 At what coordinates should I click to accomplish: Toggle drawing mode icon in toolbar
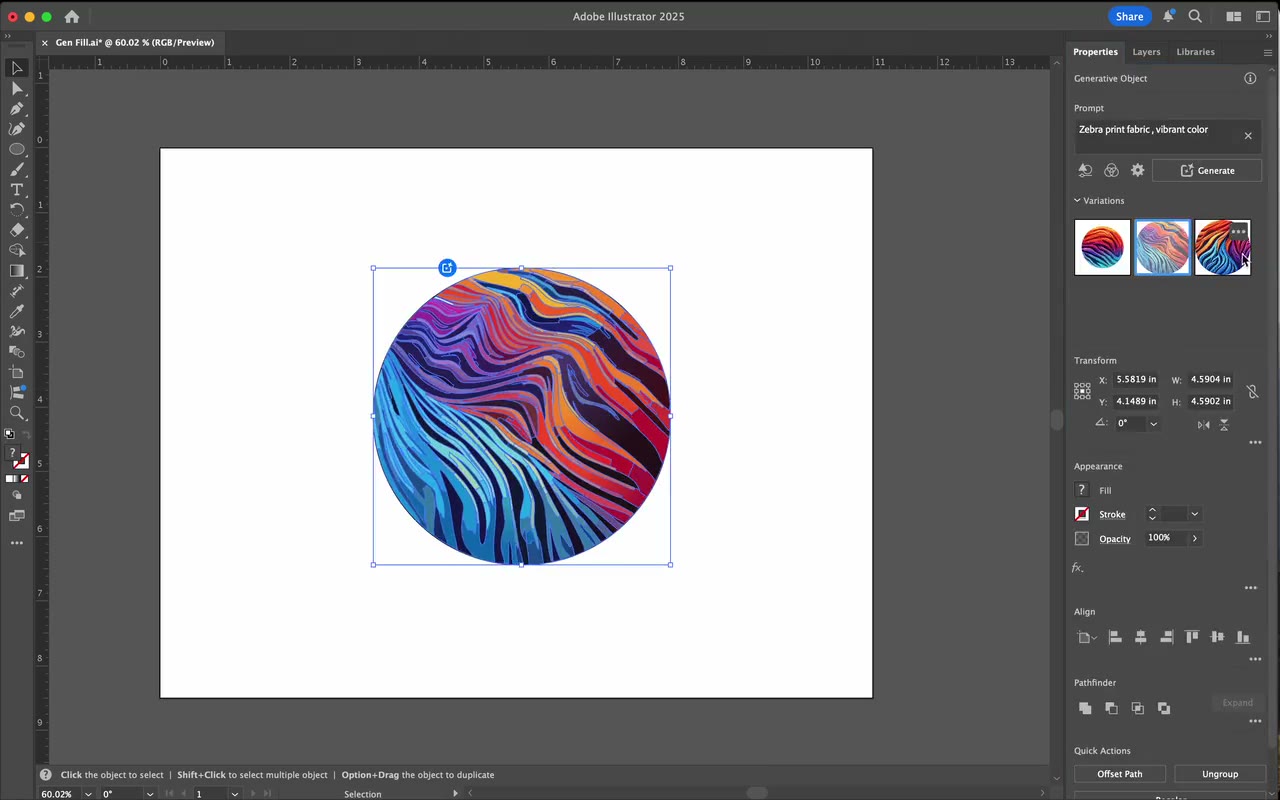coord(17,495)
